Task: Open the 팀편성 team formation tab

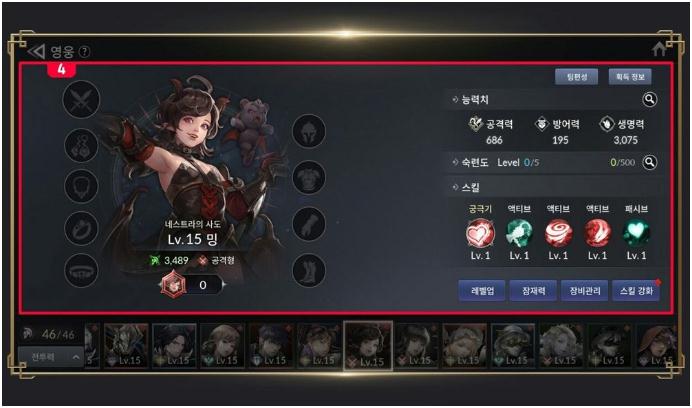Action: (577, 77)
